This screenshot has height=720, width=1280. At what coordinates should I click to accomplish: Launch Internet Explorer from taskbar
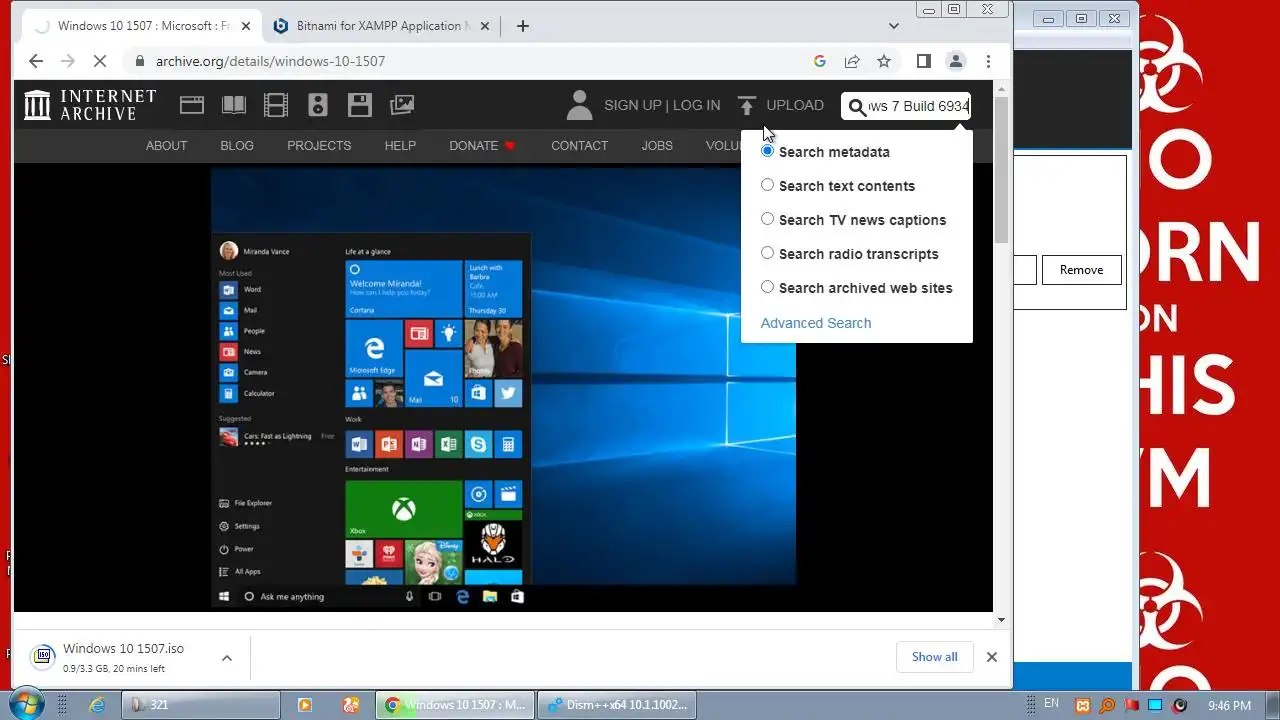pos(97,705)
